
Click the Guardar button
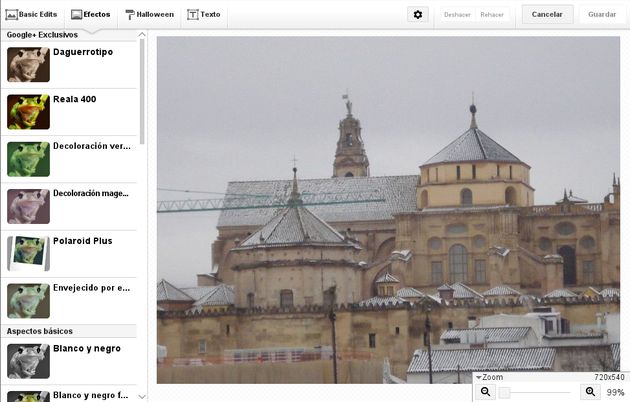tap(602, 14)
